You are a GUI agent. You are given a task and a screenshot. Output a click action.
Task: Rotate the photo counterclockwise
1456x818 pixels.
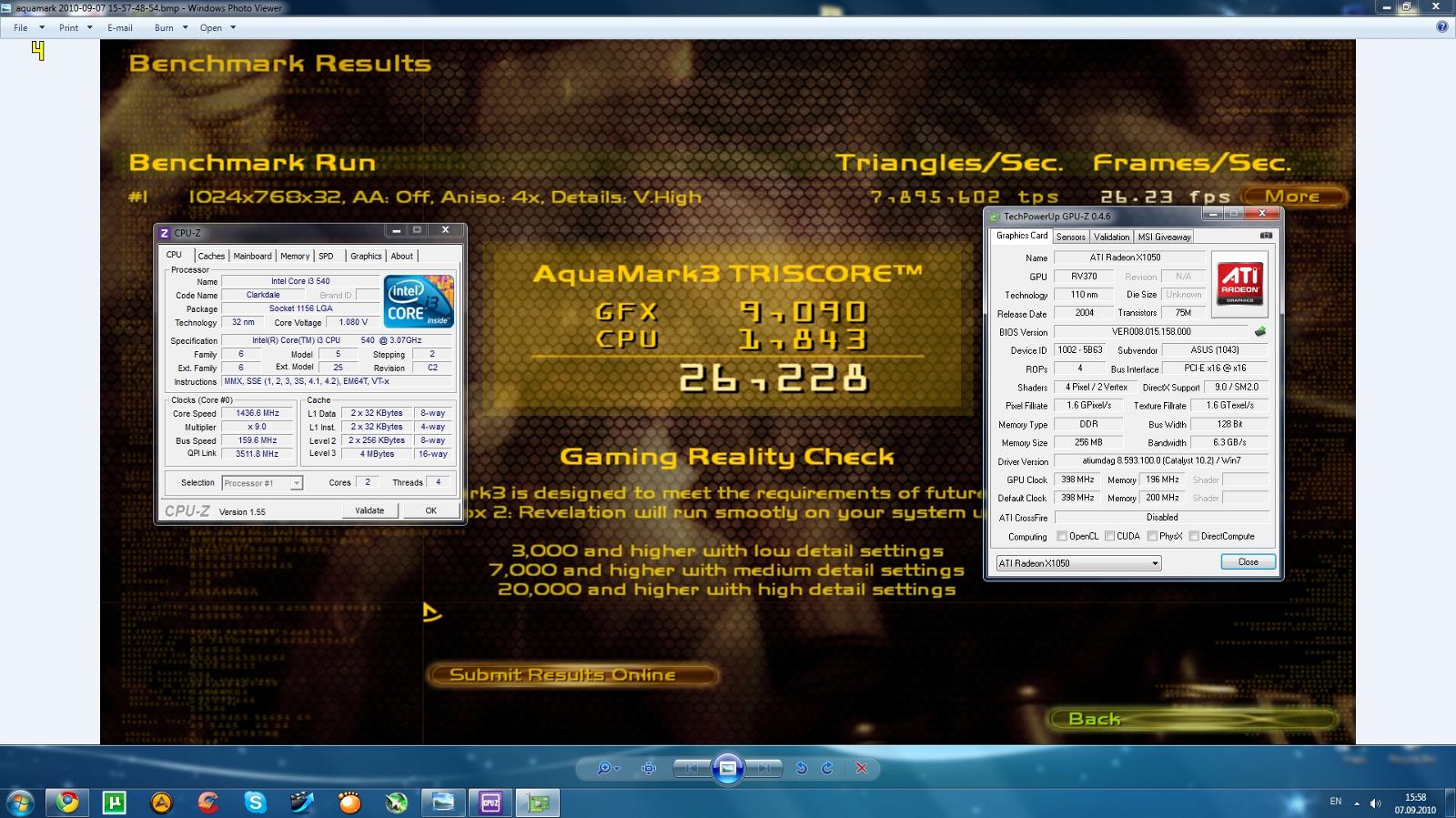coord(801,768)
